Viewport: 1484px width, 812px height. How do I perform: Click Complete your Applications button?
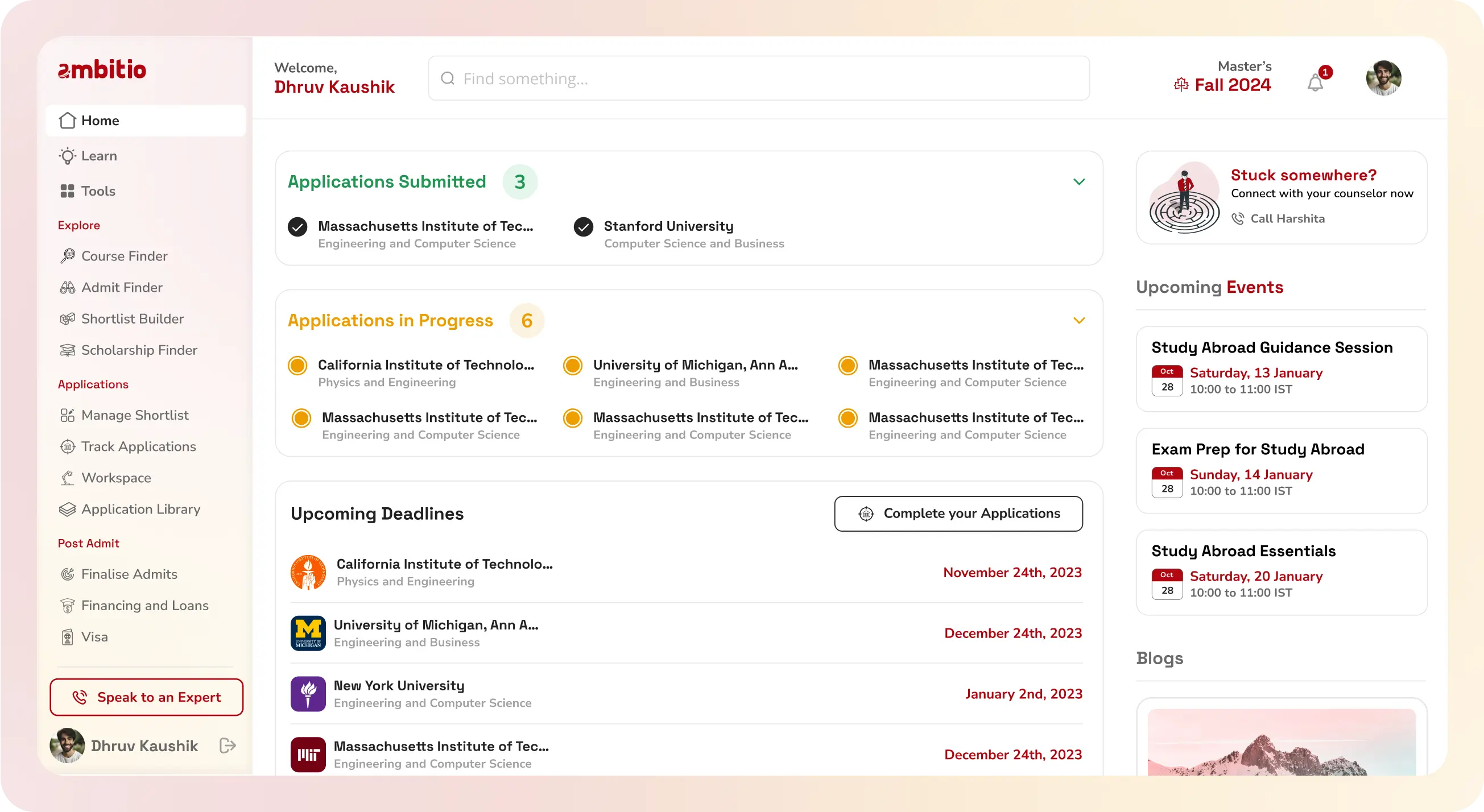pos(958,513)
